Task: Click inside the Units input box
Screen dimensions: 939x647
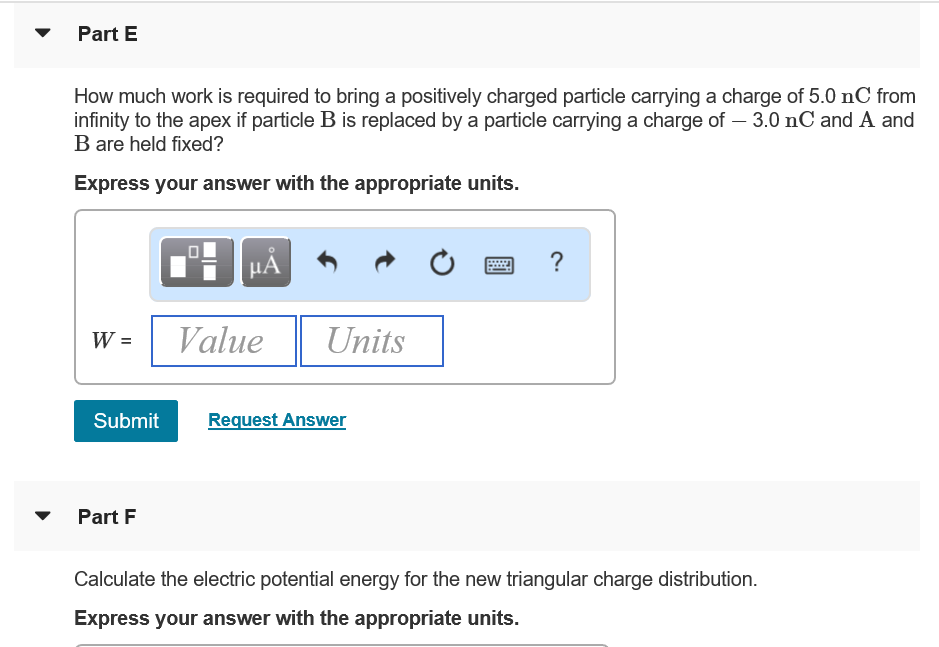Action: pos(371,340)
